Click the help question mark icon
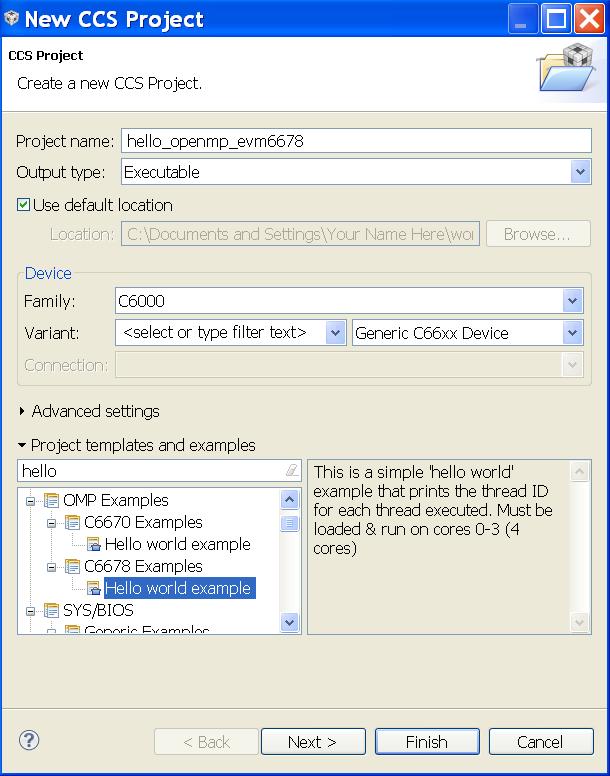610x776 pixels. [x=29, y=741]
